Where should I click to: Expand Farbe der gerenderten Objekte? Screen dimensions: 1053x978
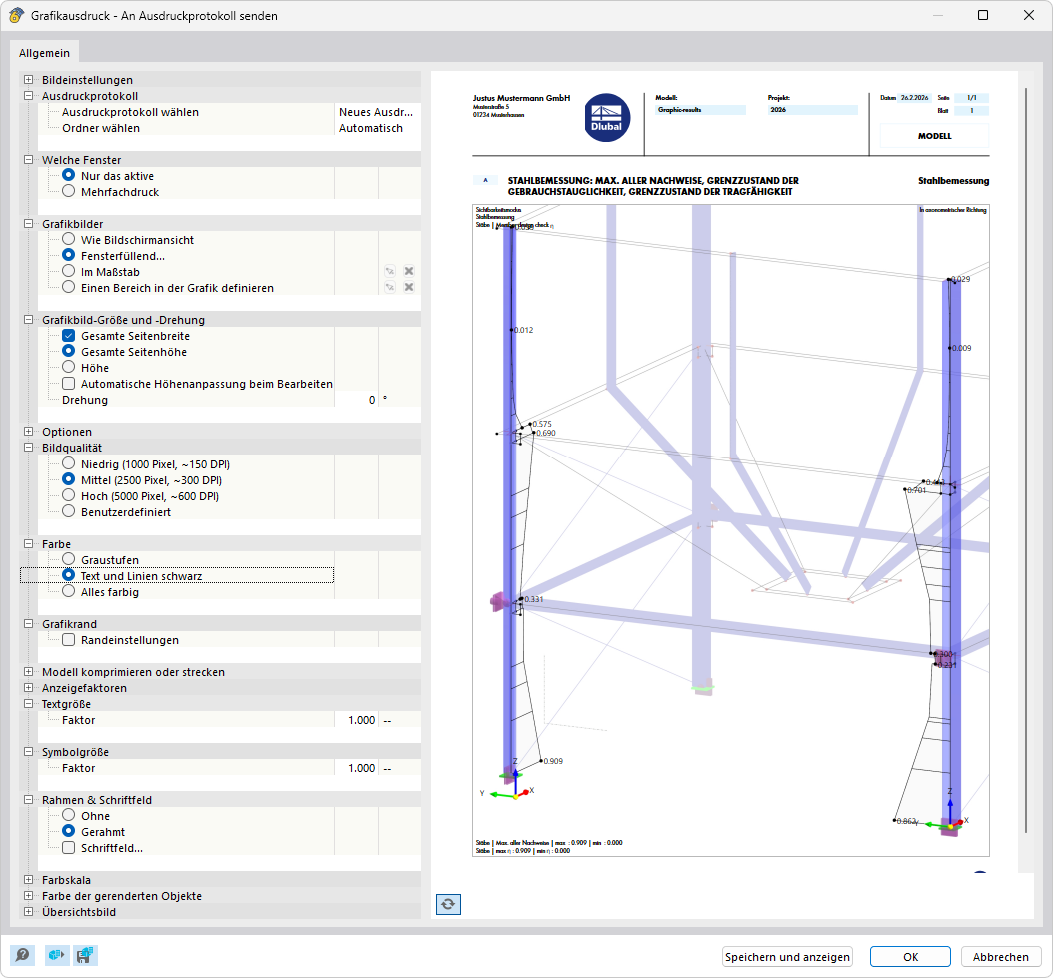coord(28,896)
